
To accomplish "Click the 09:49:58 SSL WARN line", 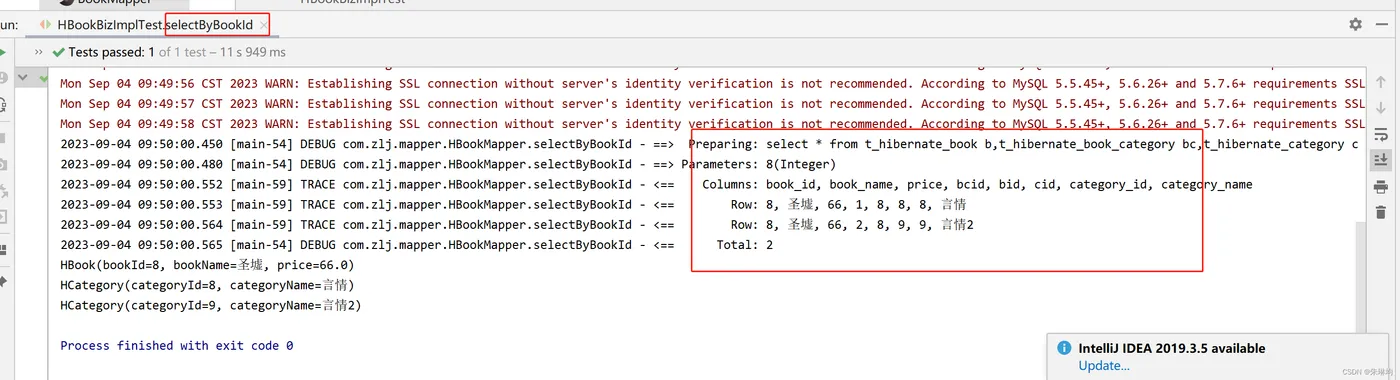I will [712, 124].
